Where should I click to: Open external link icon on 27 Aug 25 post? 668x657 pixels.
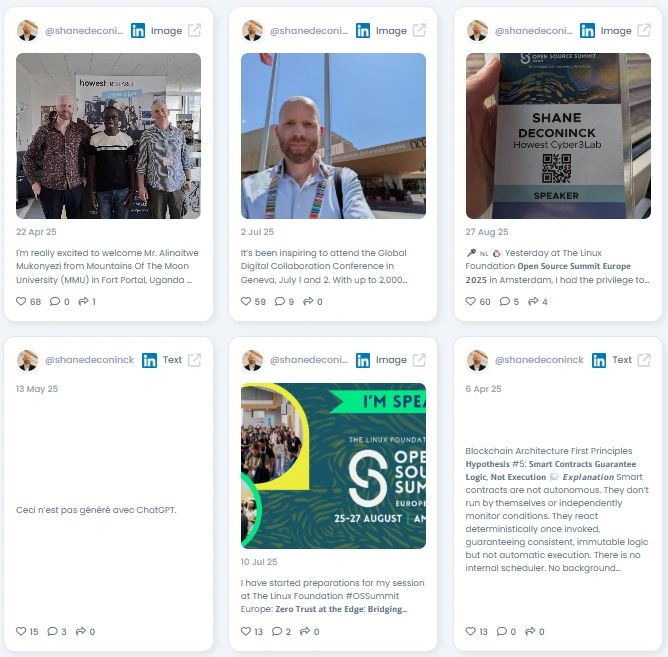(644, 30)
